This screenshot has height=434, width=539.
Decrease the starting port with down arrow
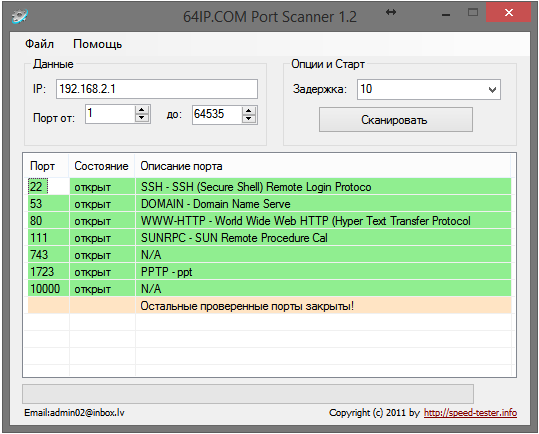click(142, 119)
